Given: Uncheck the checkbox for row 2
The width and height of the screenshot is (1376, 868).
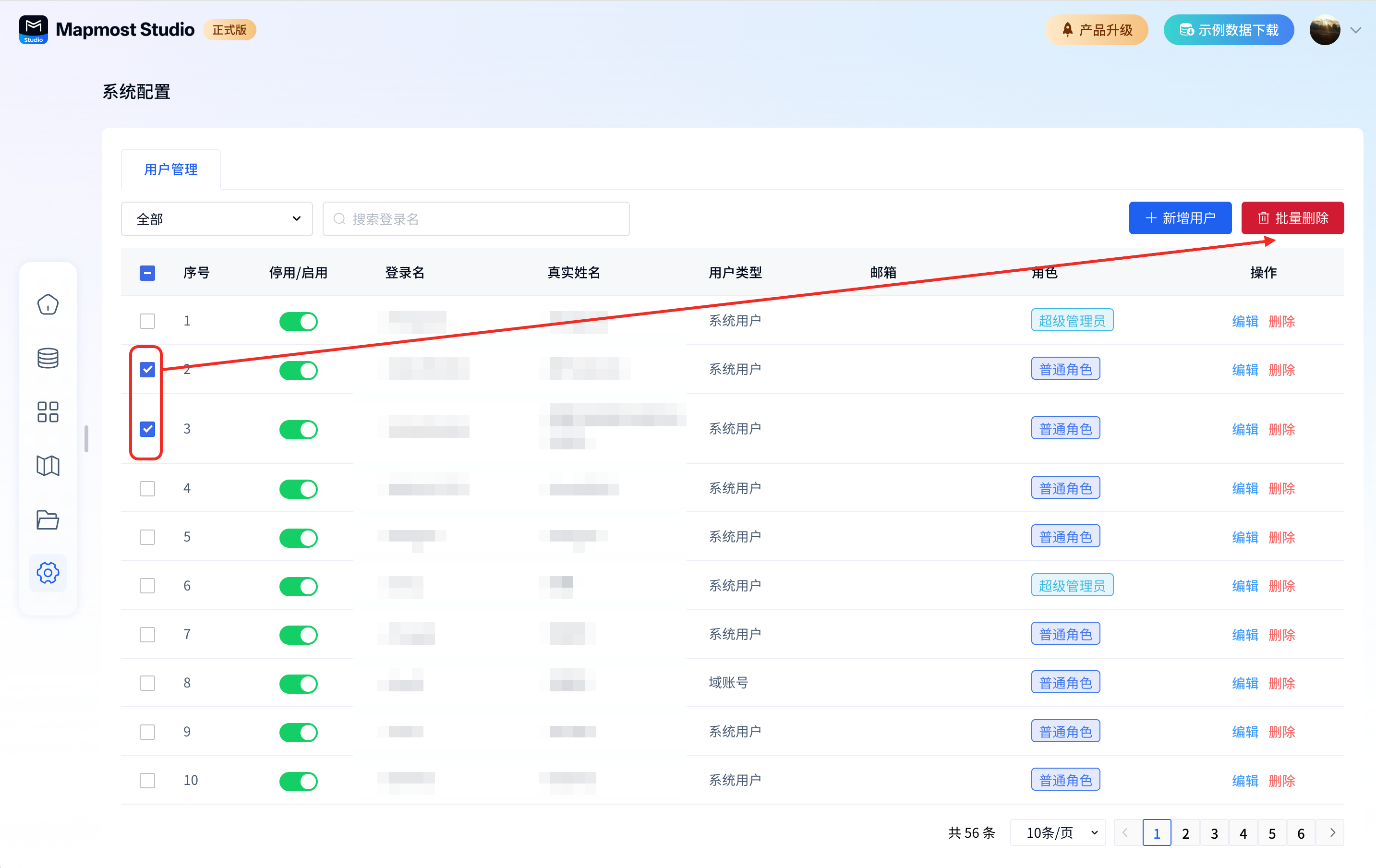Looking at the screenshot, I should (147, 370).
